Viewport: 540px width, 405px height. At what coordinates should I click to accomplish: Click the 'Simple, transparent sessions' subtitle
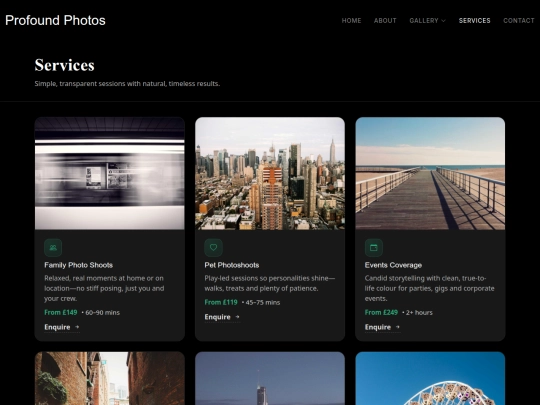coord(127,84)
